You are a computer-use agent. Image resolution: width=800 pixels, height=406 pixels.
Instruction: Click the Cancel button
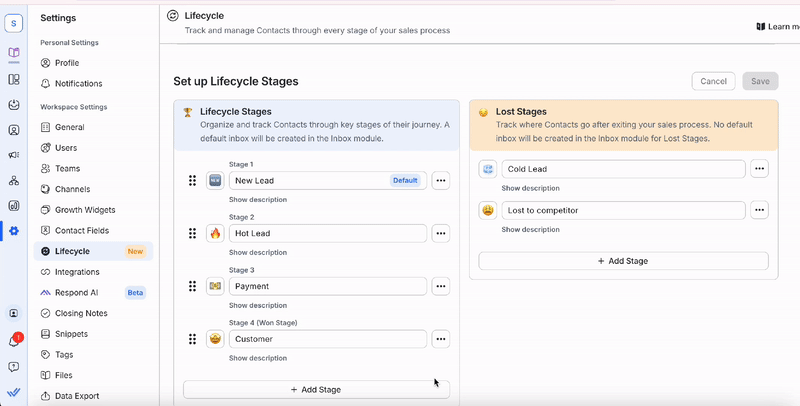[x=713, y=81]
